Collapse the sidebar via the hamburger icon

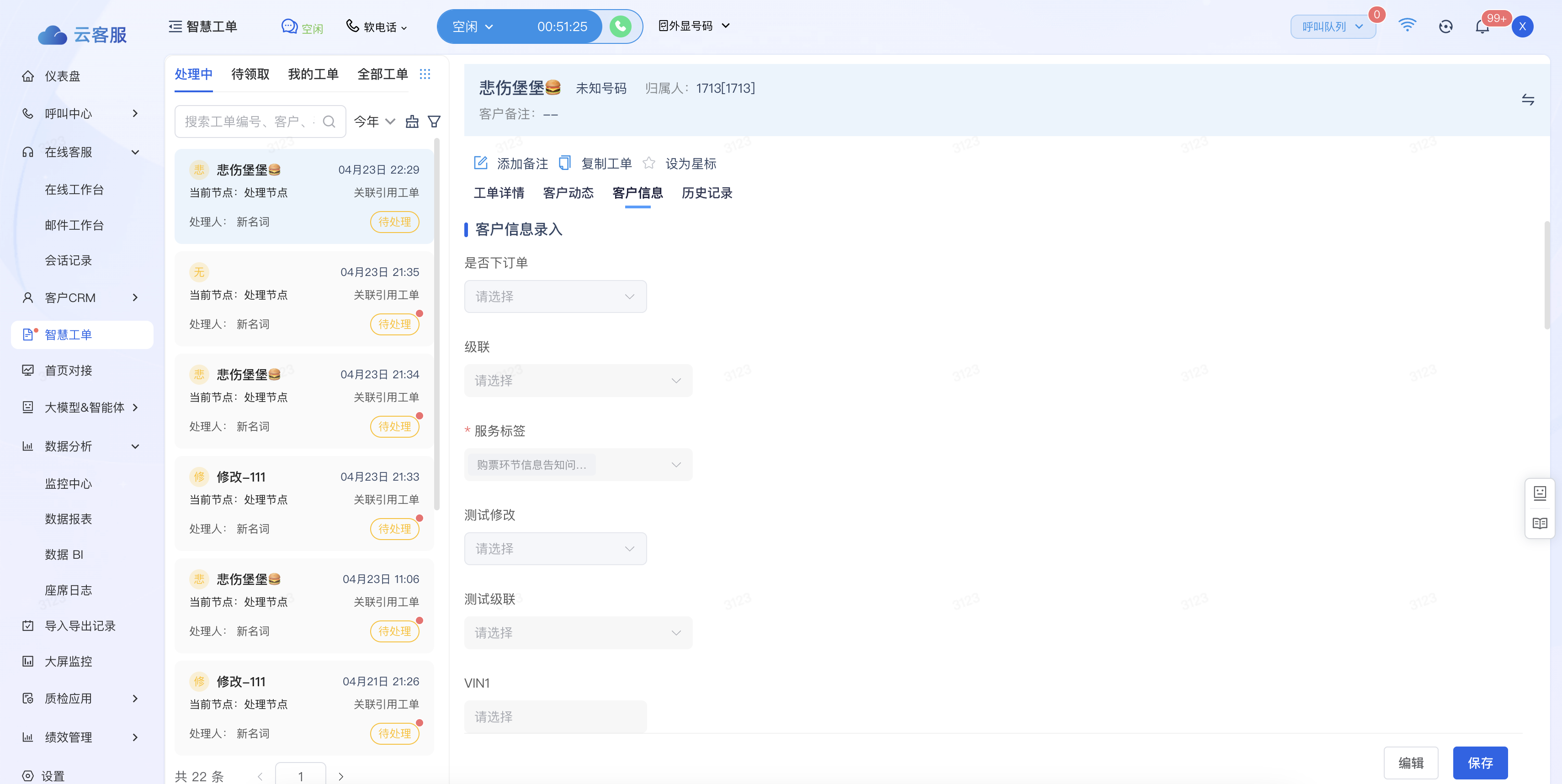click(175, 26)
